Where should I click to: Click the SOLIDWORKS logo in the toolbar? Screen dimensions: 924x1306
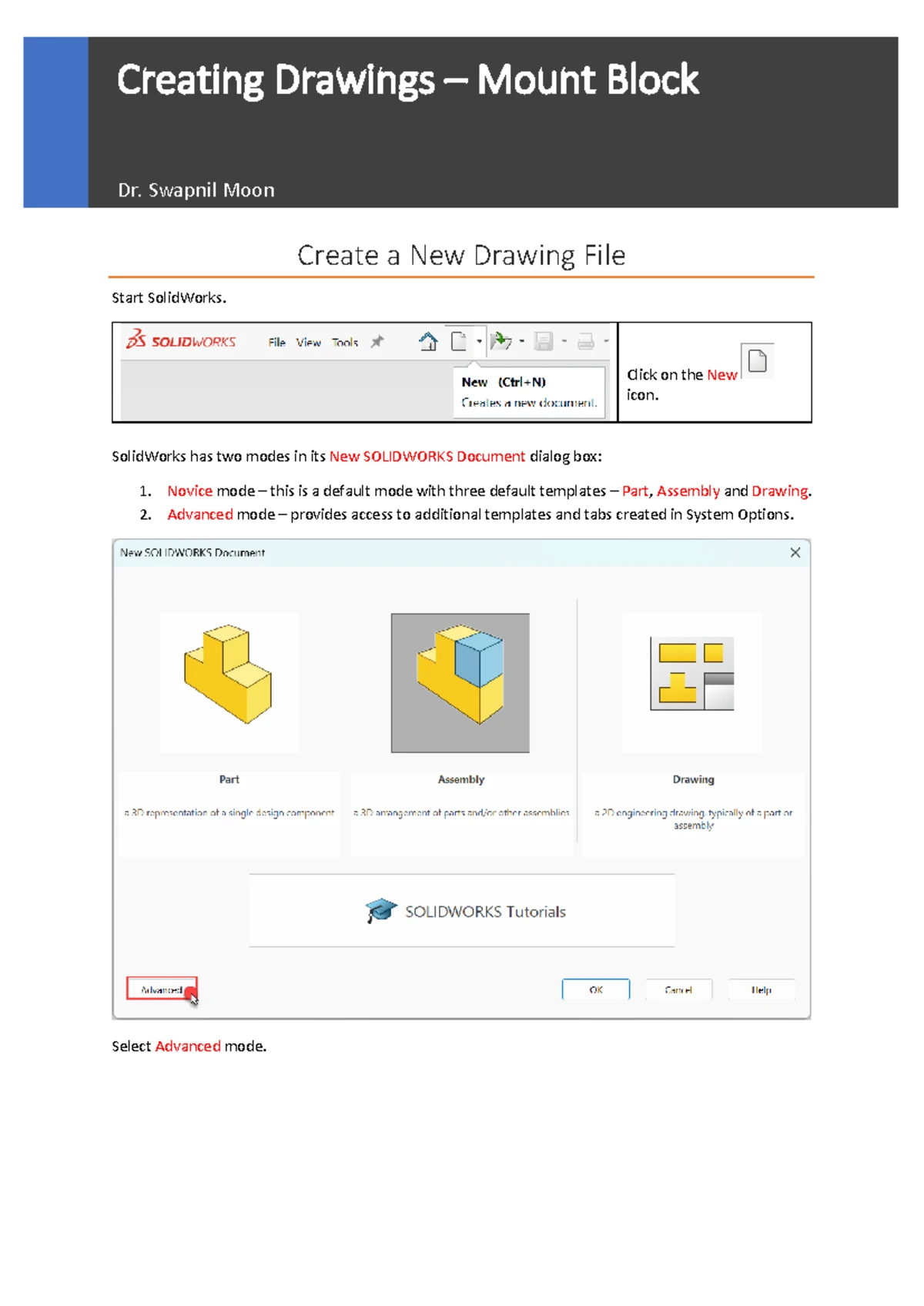(181, 340)
